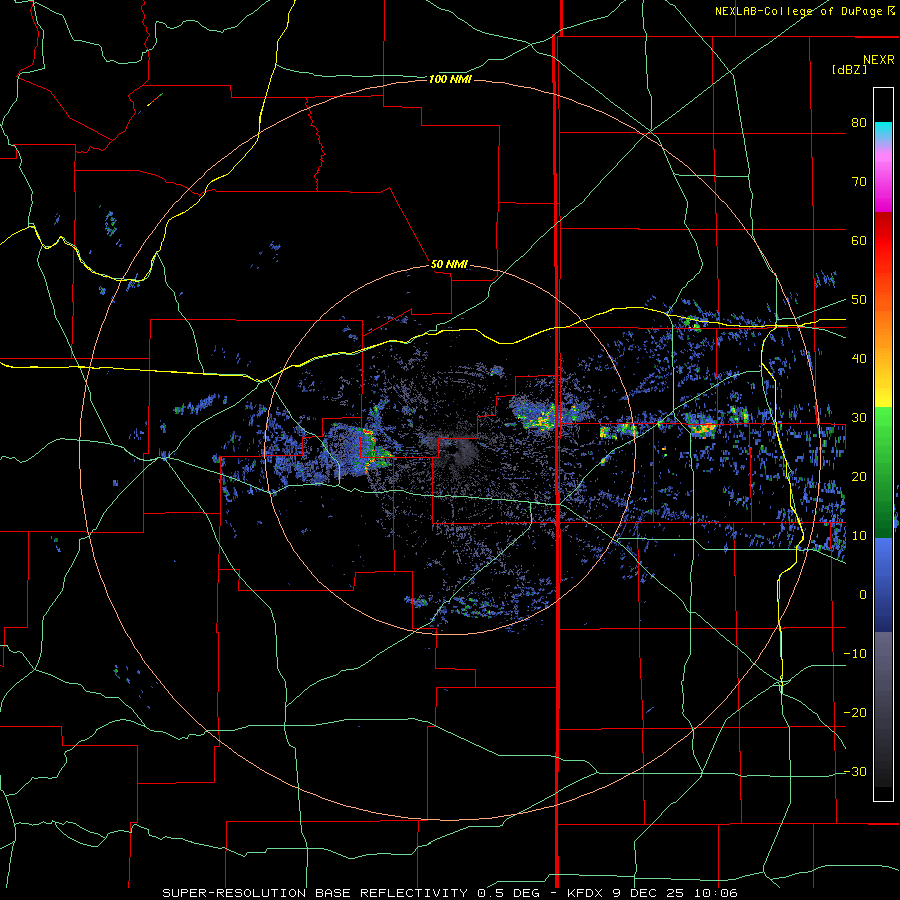
Task: Click the -10 value on the dBZ scale
Action: [855, 653]
